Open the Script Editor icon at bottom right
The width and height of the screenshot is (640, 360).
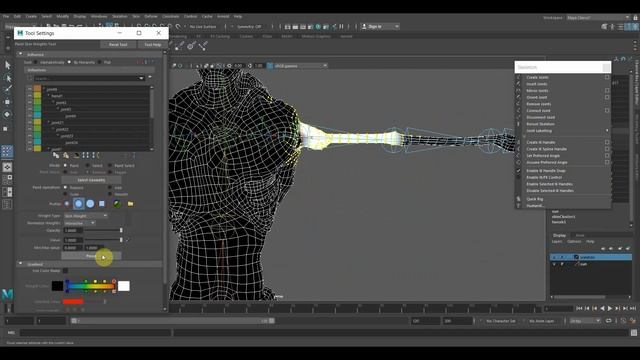(634, 333)
